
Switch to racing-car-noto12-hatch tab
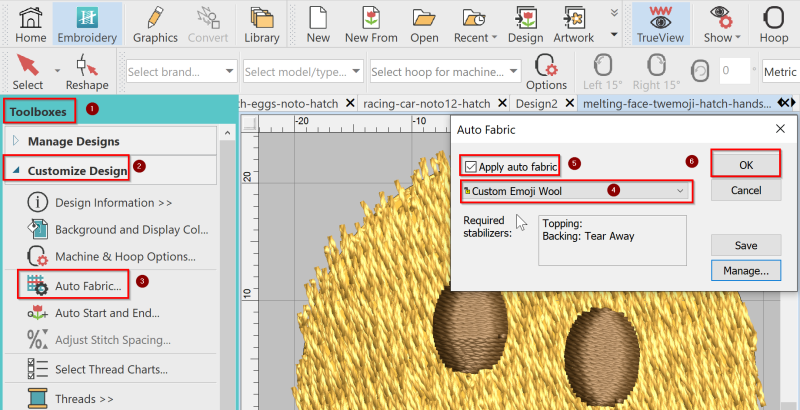coord(427,104)
